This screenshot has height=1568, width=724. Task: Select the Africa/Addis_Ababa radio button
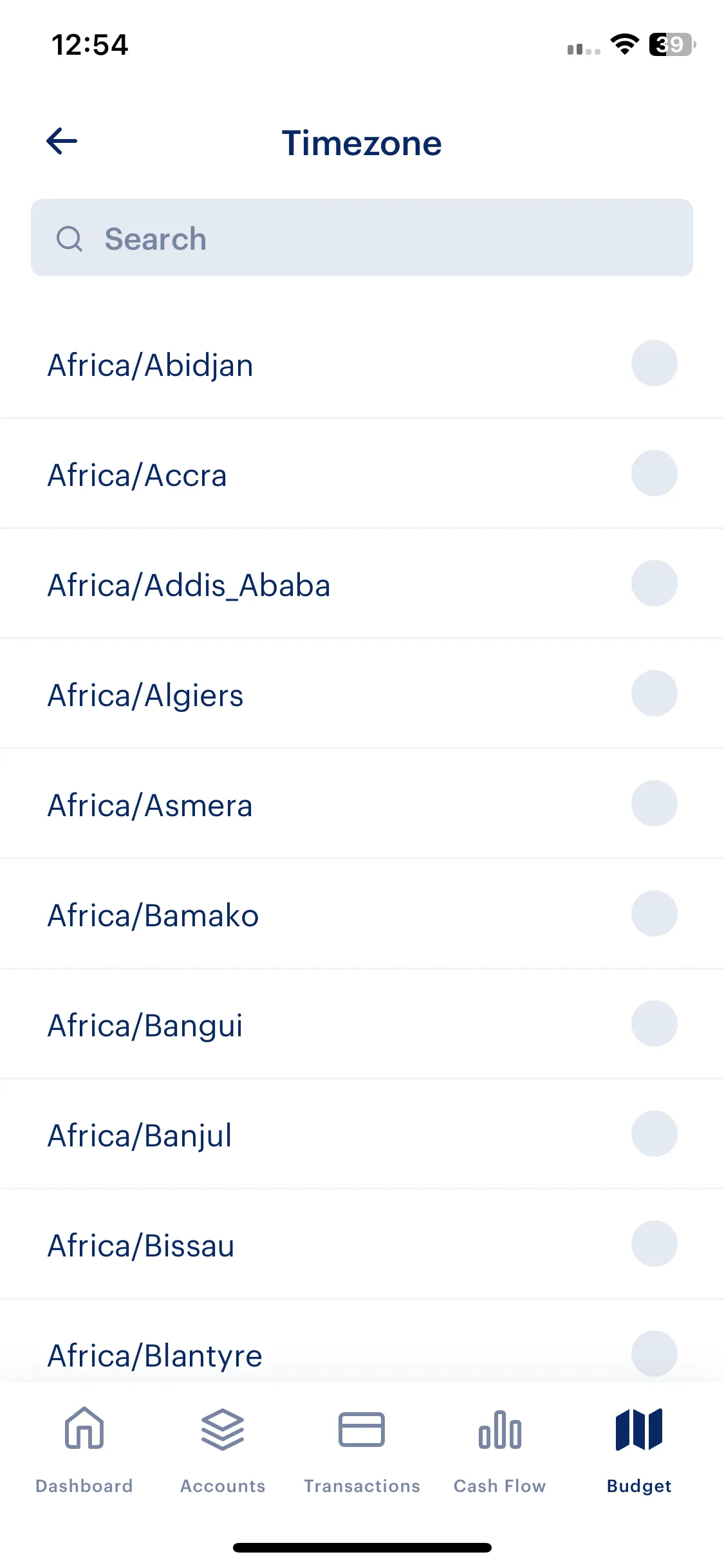pyautogui.click(x=654, y=583)
